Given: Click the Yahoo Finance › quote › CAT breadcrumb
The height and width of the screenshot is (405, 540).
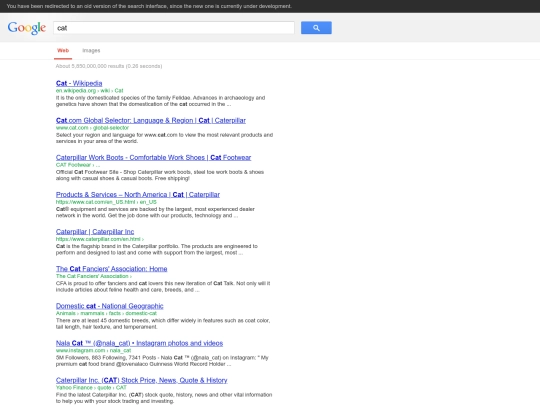Looking at the screenshot, I should [x=91, y=388].
